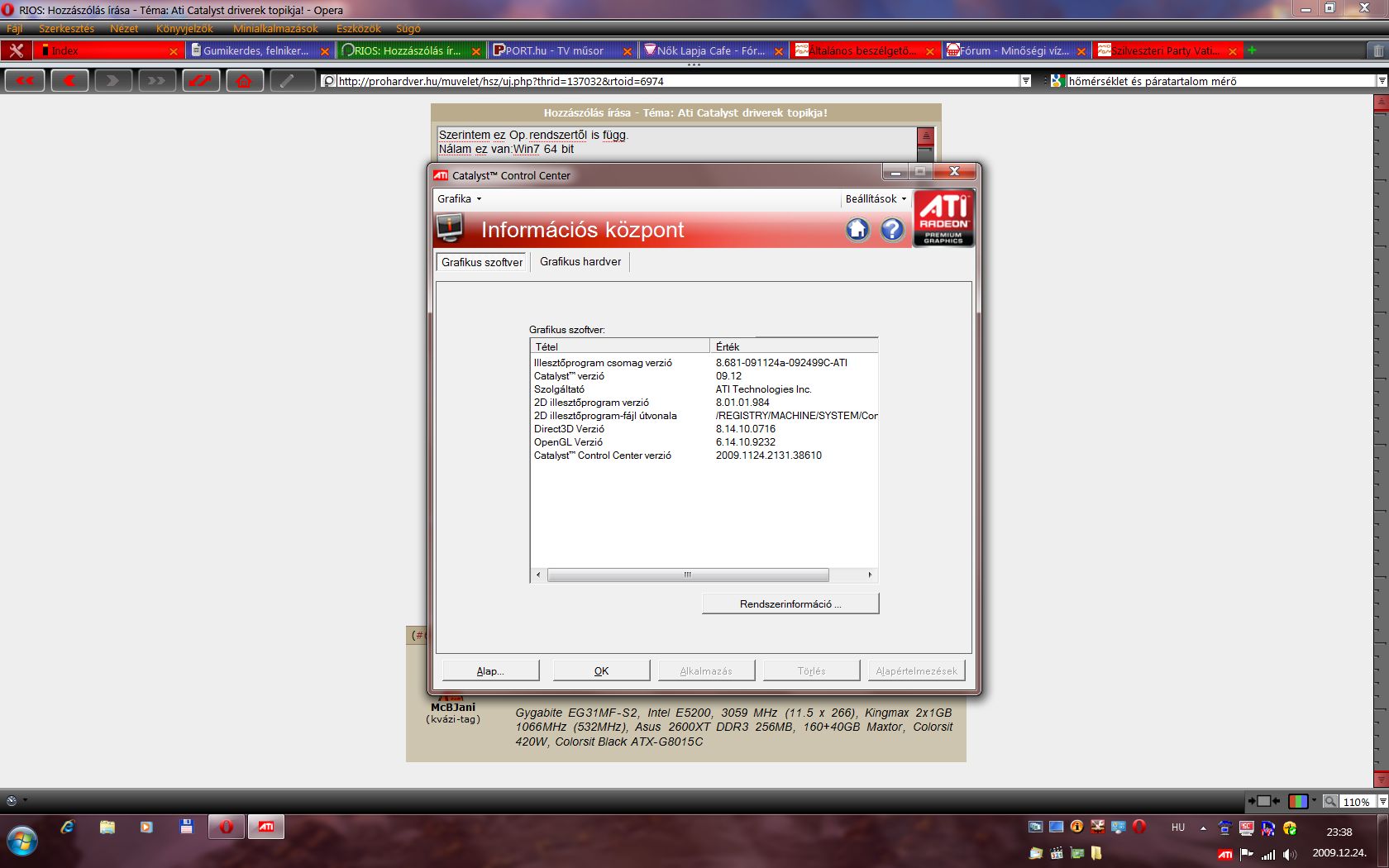Image resolution: width=1389 pixels, height=868 pixels.
Task: Click the search field with hőmérséklet text
Action: [x=1220, y=81]
